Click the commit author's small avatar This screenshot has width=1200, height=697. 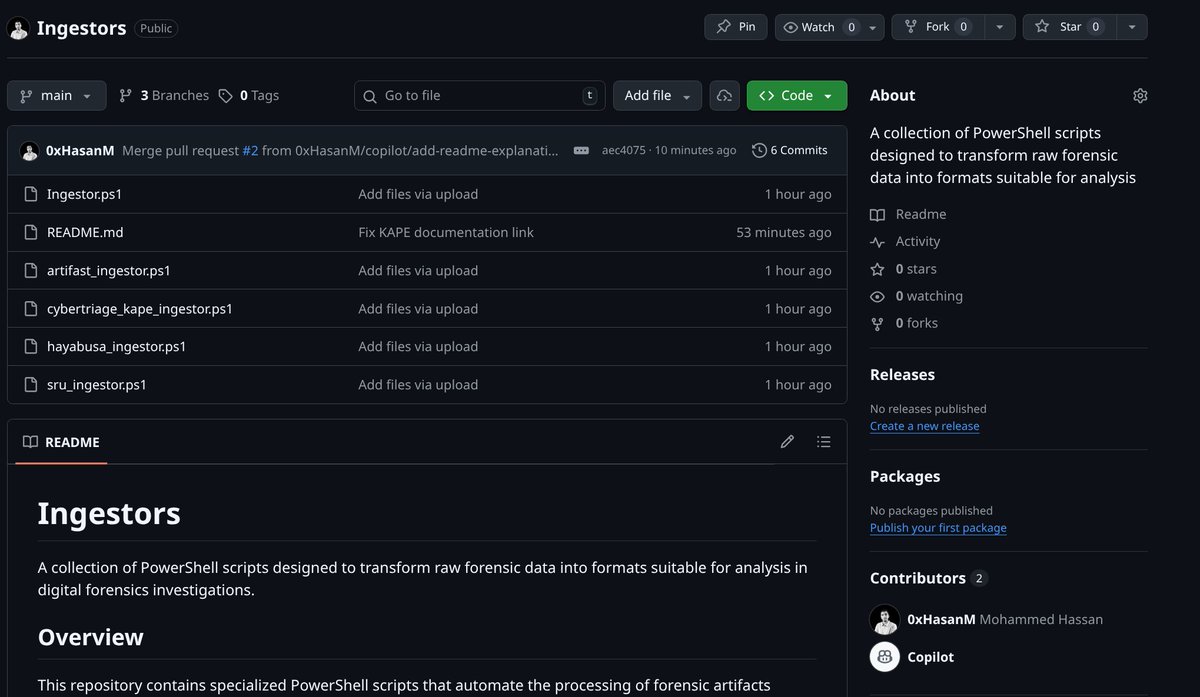(x=29, y=150)
